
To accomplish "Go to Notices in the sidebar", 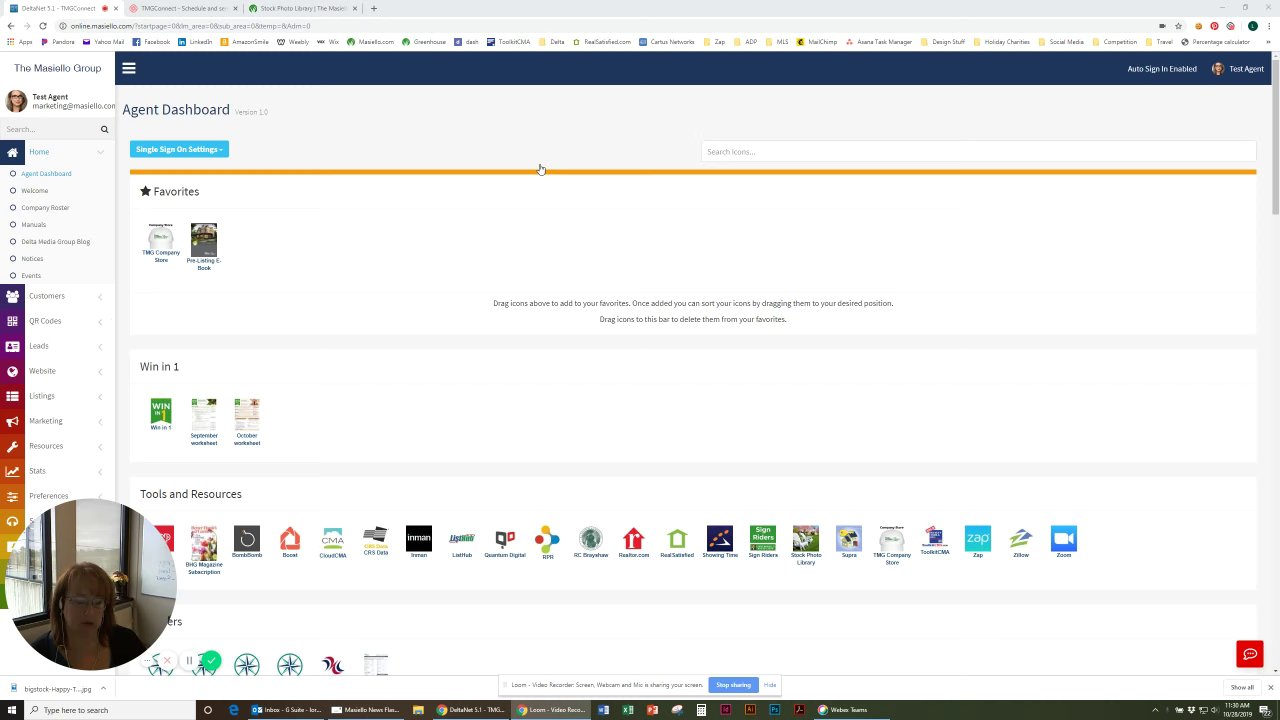I will [32, 259].
